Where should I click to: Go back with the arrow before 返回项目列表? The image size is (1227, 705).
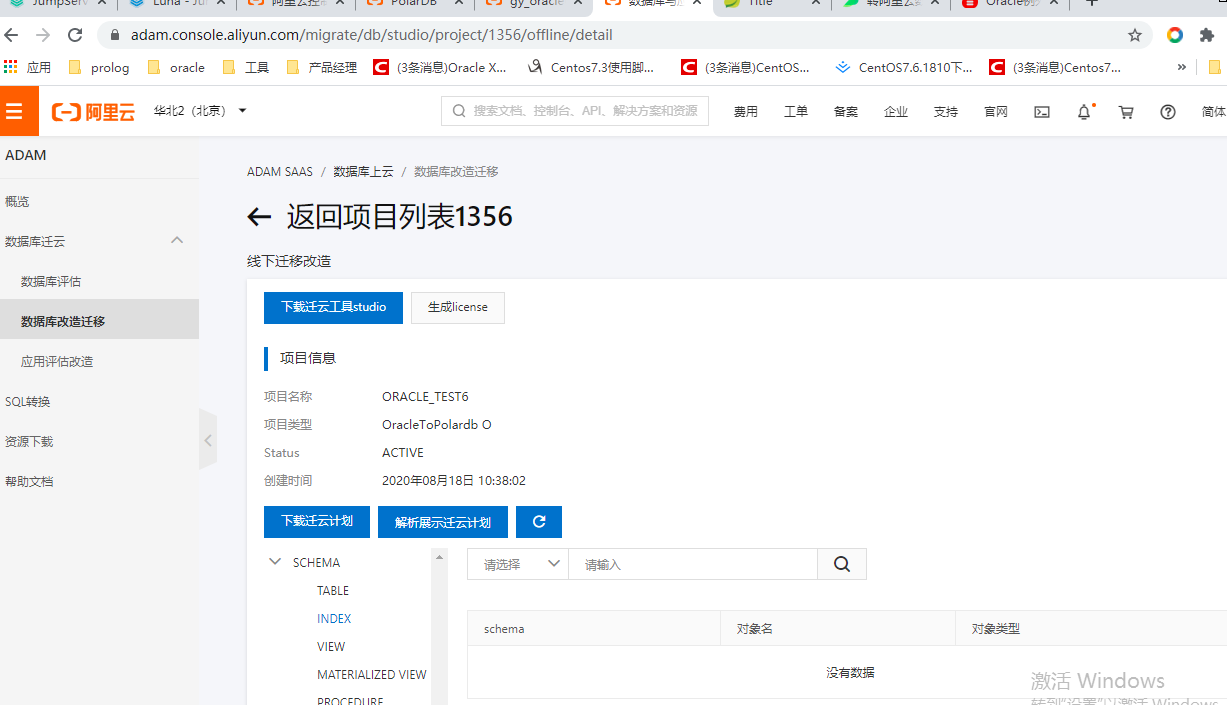tap(259, 217)
